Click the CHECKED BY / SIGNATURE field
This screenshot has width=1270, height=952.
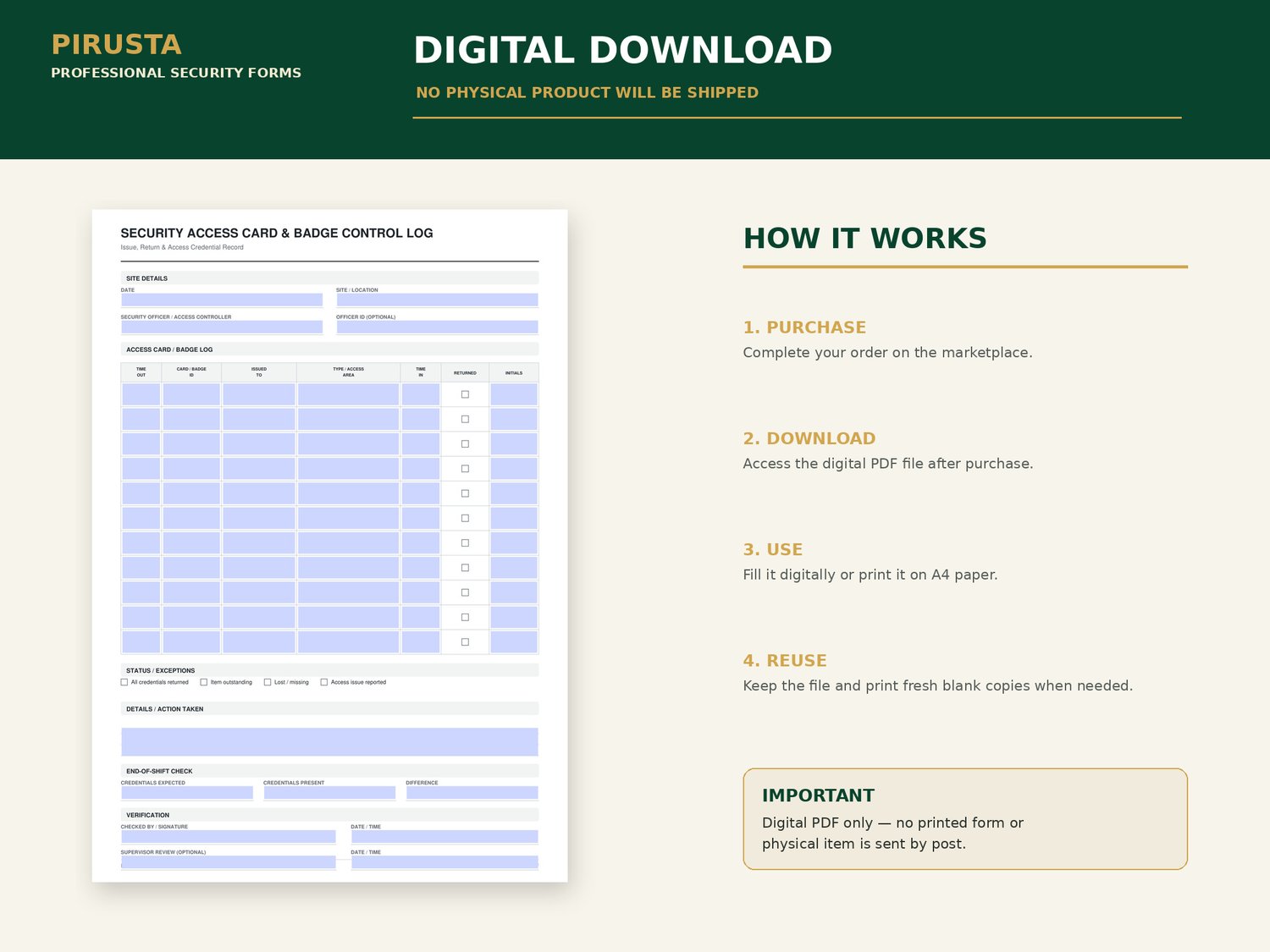(x=229, y=836)
